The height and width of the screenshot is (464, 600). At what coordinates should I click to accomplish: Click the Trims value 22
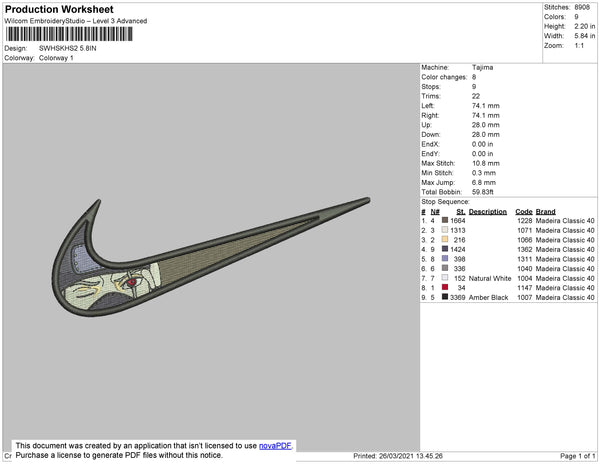click(x=476, y=96)
